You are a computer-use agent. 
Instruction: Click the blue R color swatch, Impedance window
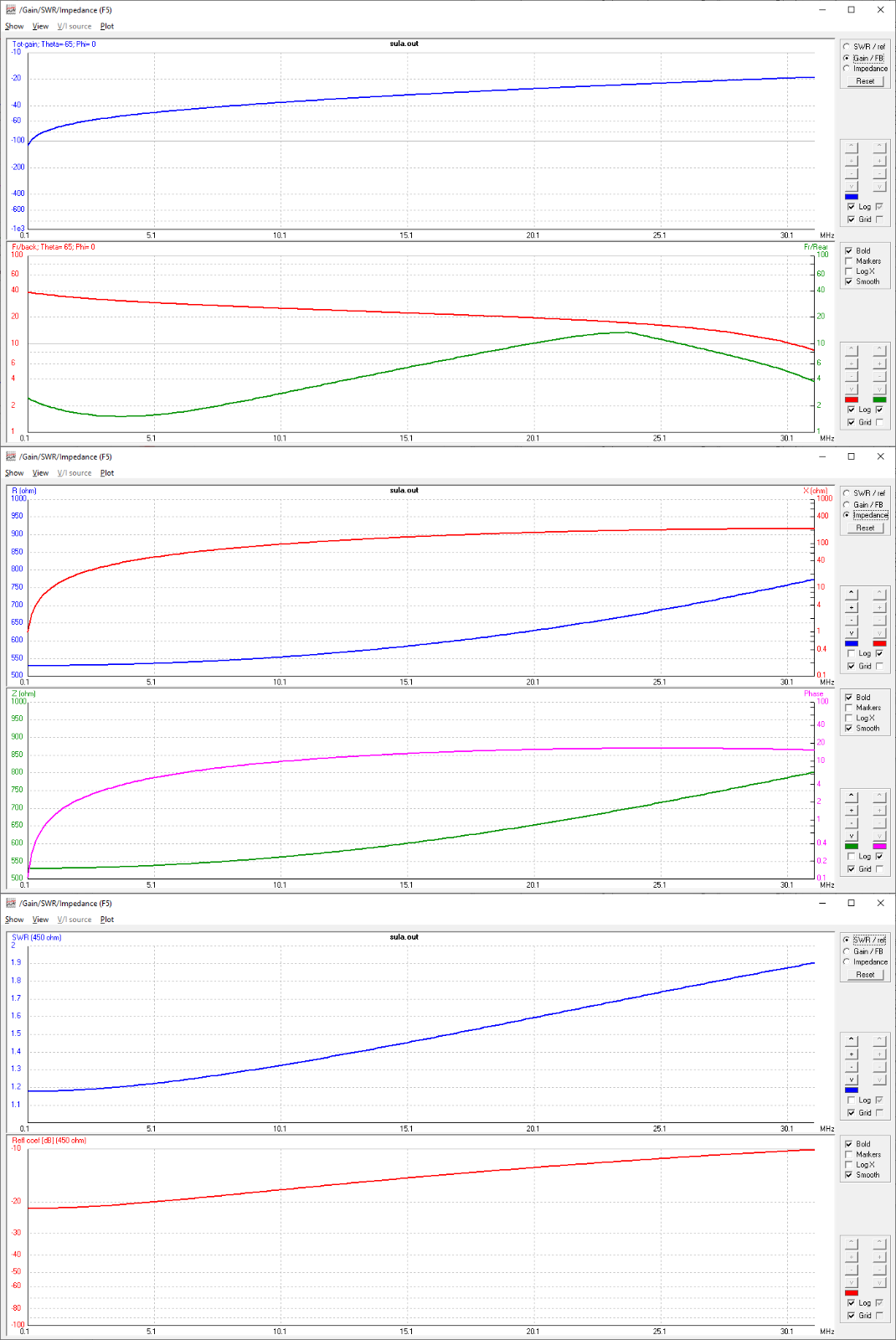(852, 643)
